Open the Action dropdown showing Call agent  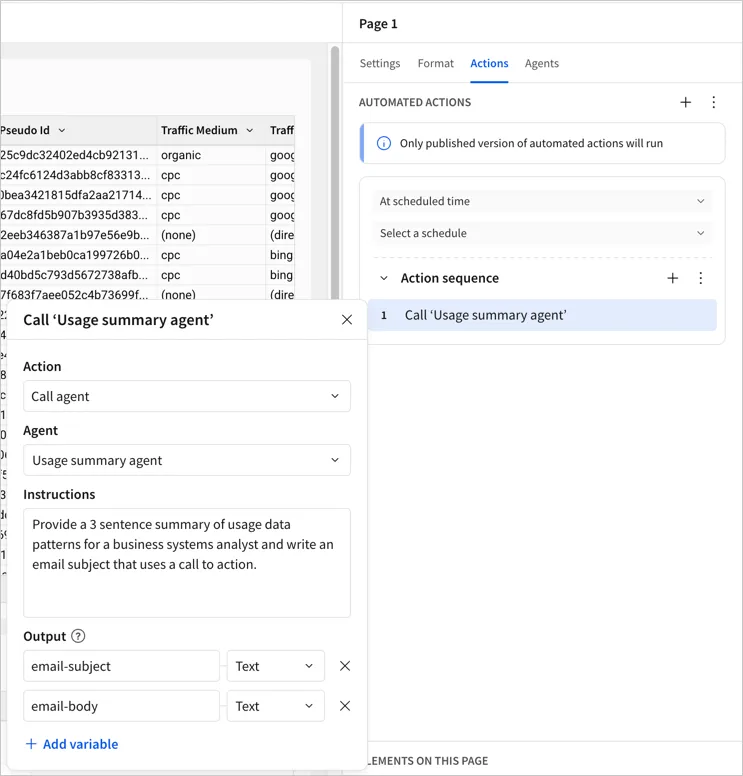coord(187,396)
